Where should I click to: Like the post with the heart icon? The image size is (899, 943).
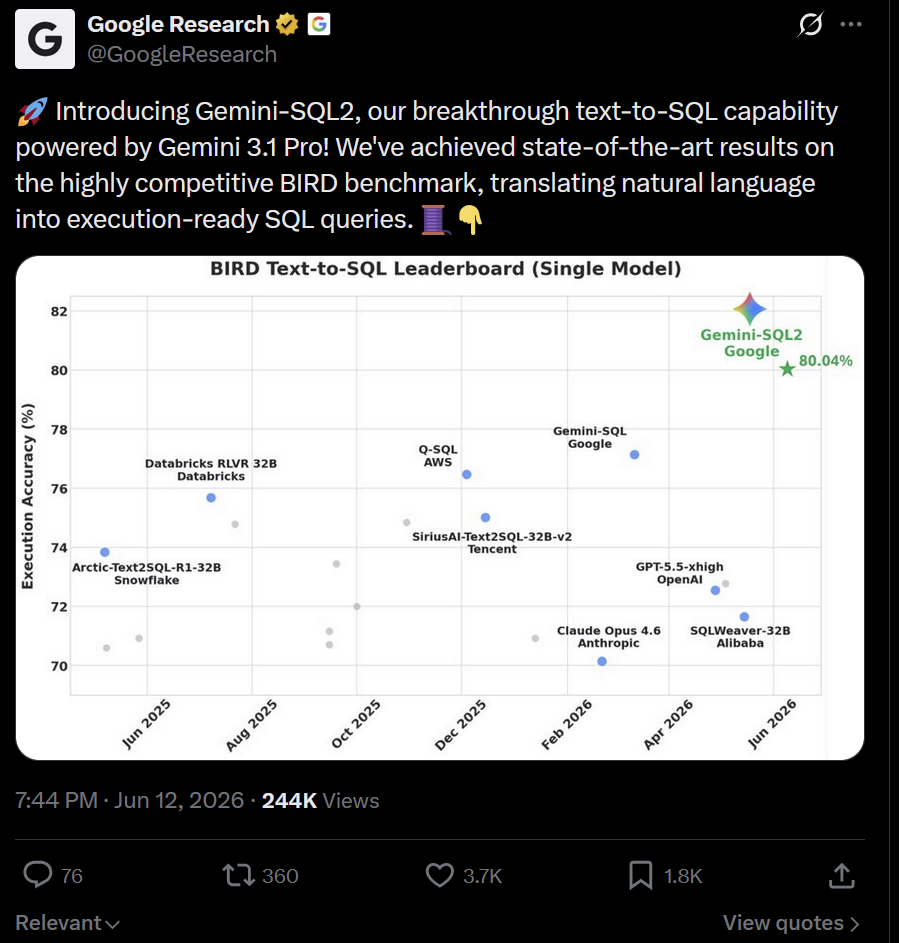click(x=440, y=875)
